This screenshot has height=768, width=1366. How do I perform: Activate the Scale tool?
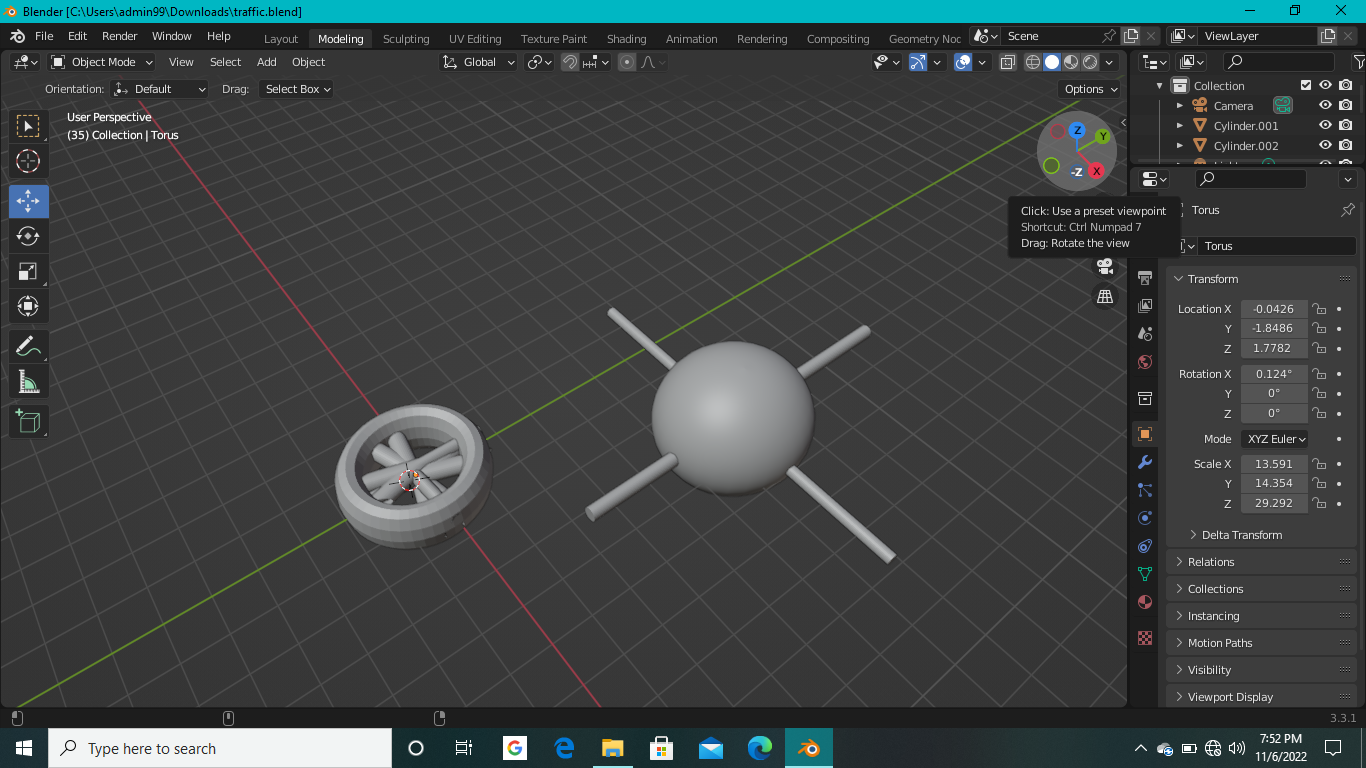pos(28,271)
